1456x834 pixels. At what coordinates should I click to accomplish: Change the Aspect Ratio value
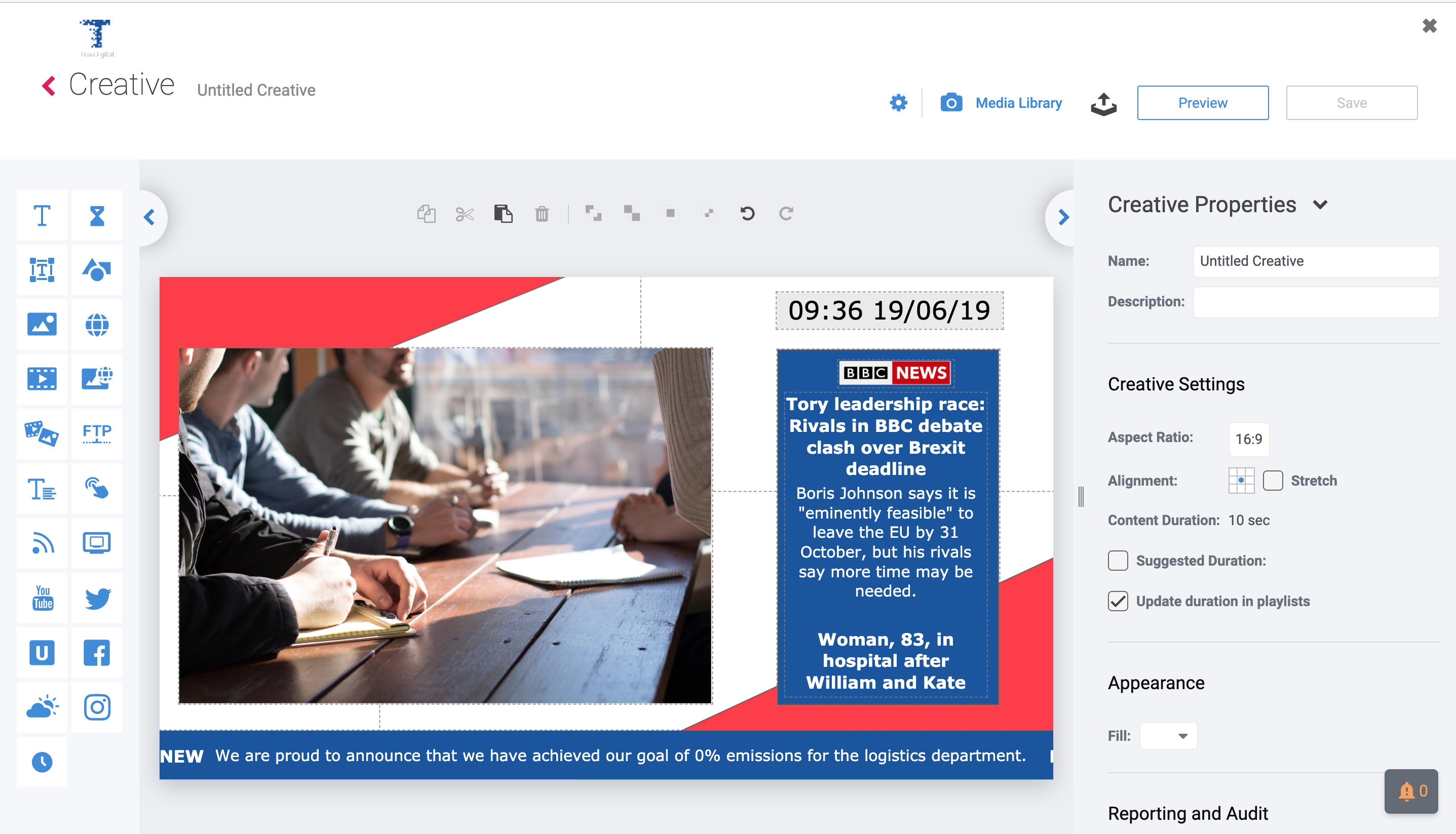pos(1249,439)
